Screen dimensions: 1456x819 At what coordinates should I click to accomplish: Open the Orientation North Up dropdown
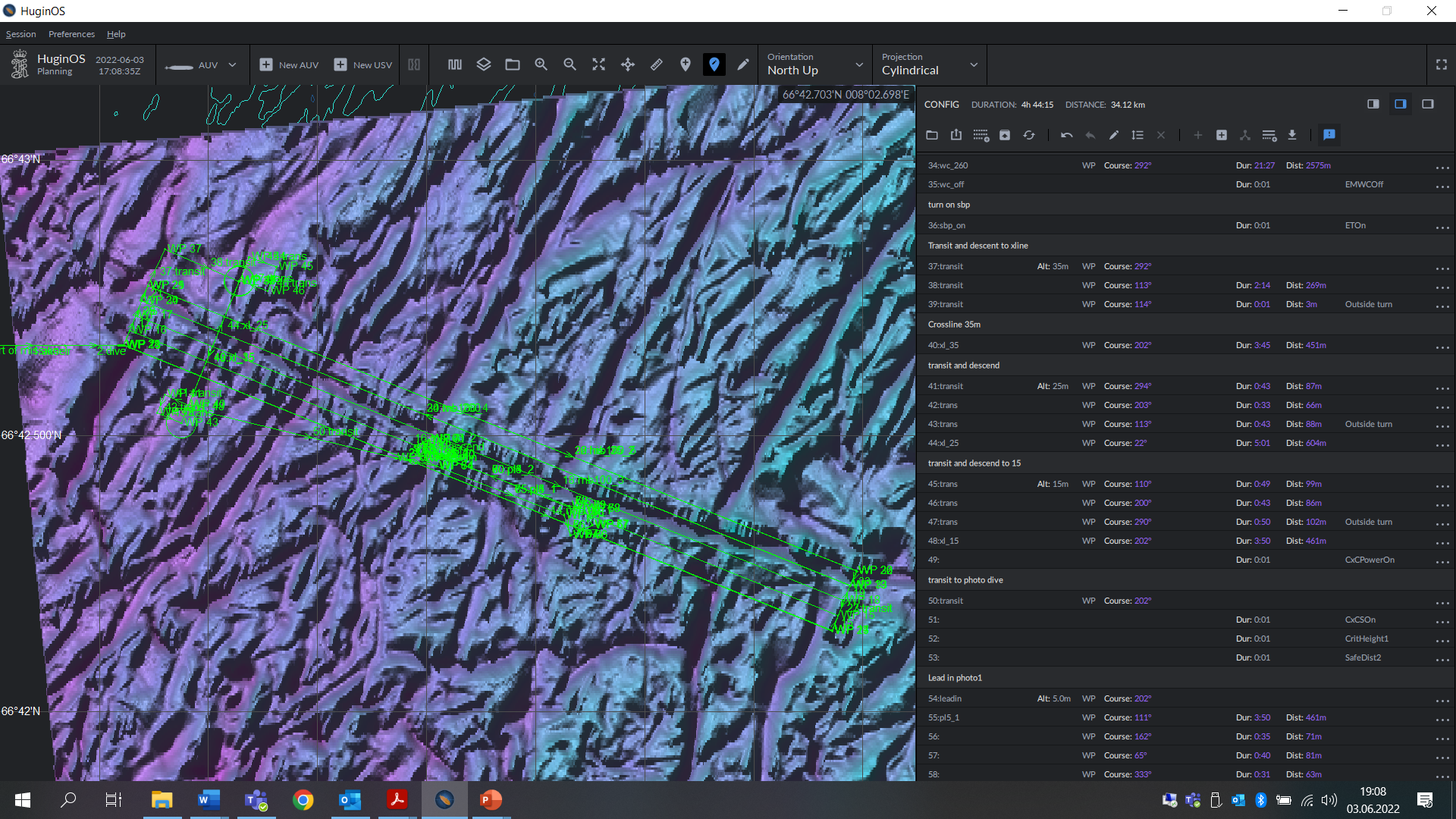point(858,64)
